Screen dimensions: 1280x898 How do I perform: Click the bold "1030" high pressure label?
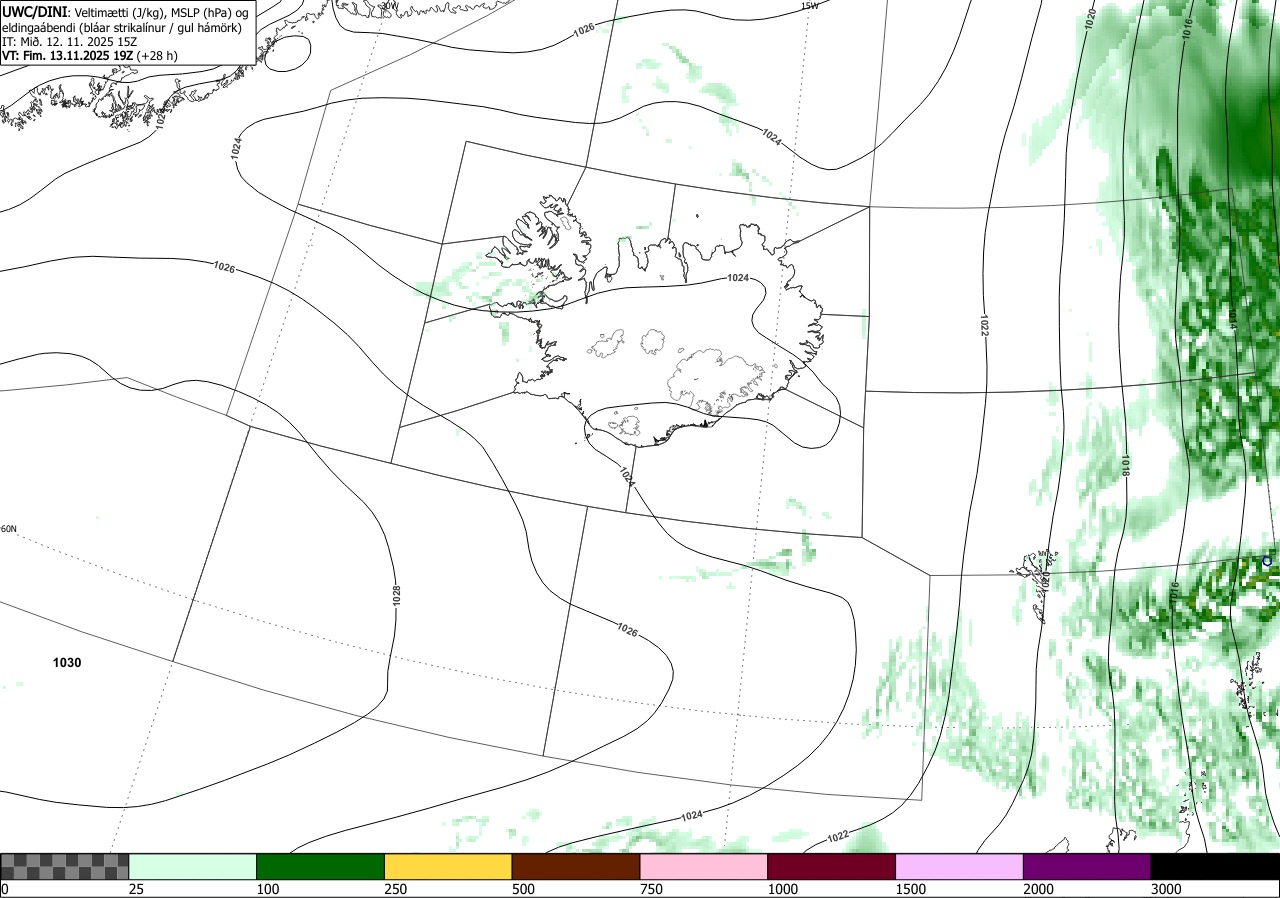67,663
